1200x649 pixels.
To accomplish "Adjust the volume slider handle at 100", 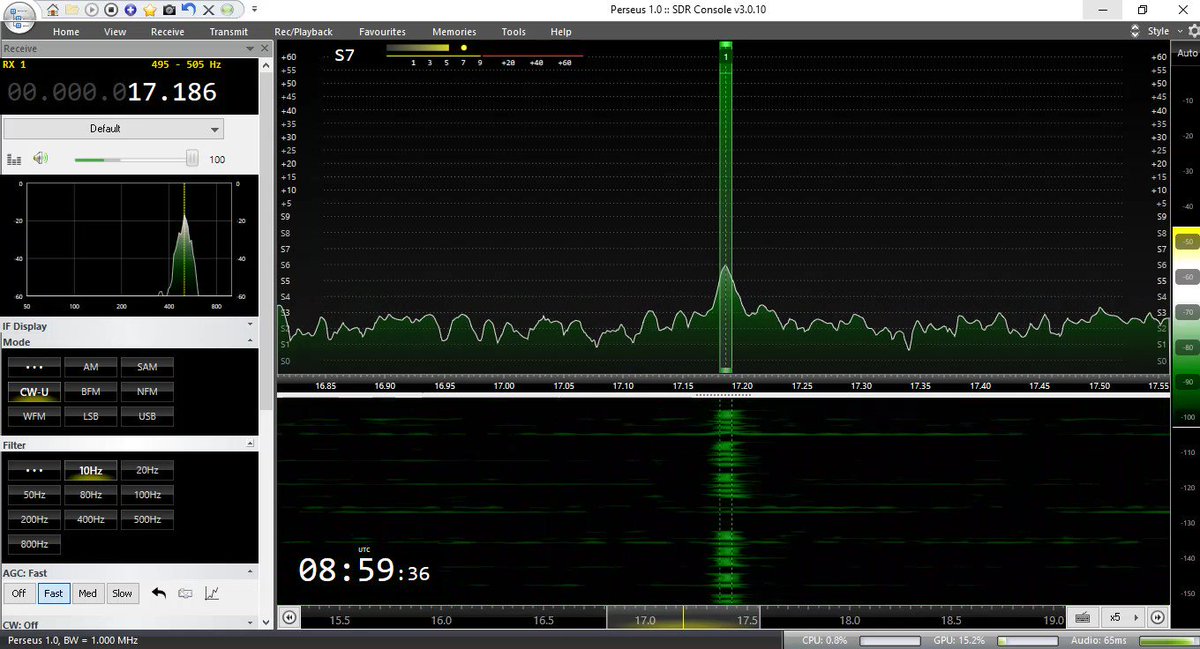I will click(x=192, y=158).
